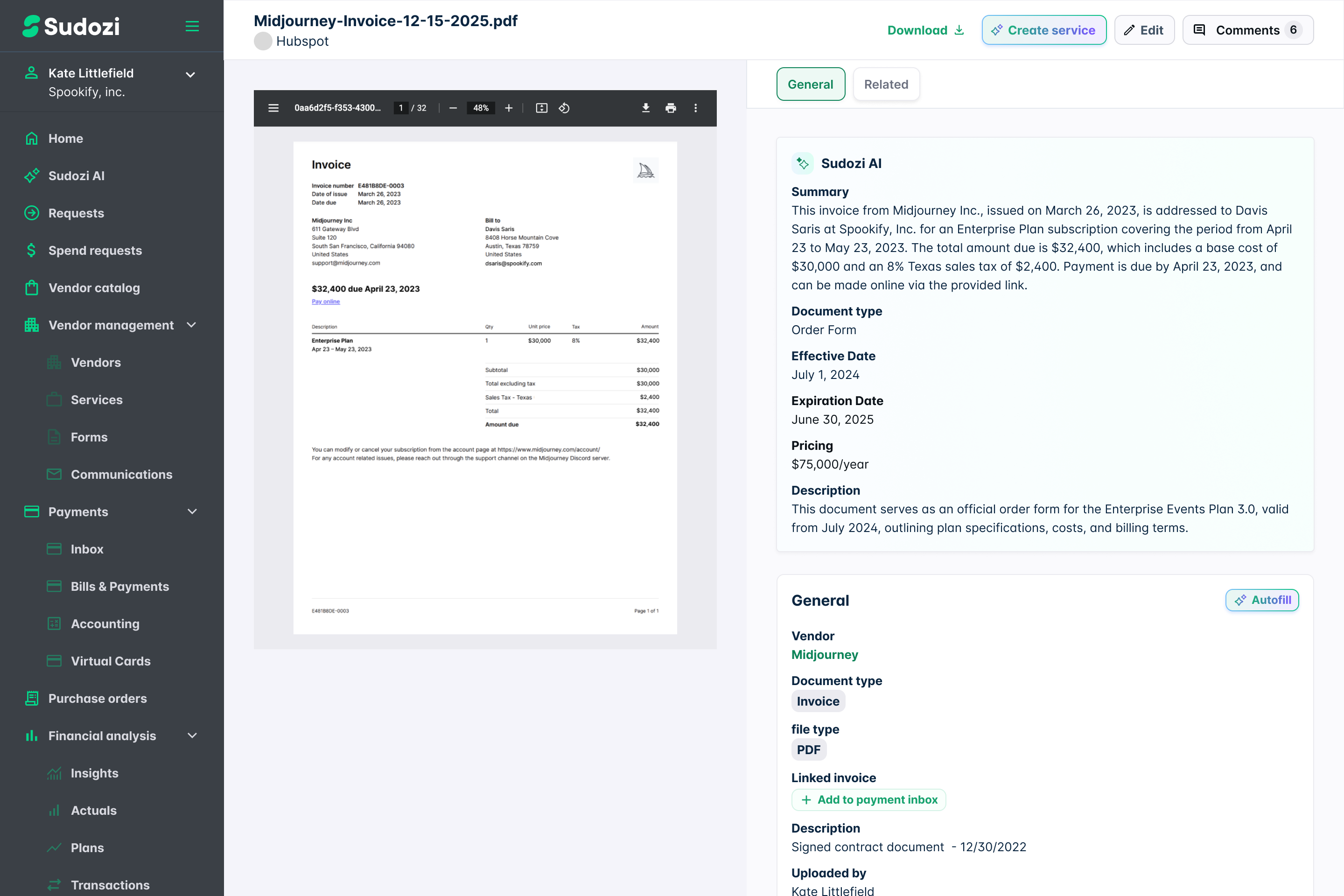This screenshot has width=1344, height=896.
Task: Collapse the Vendor management section
Action: (x=192, y=325)
